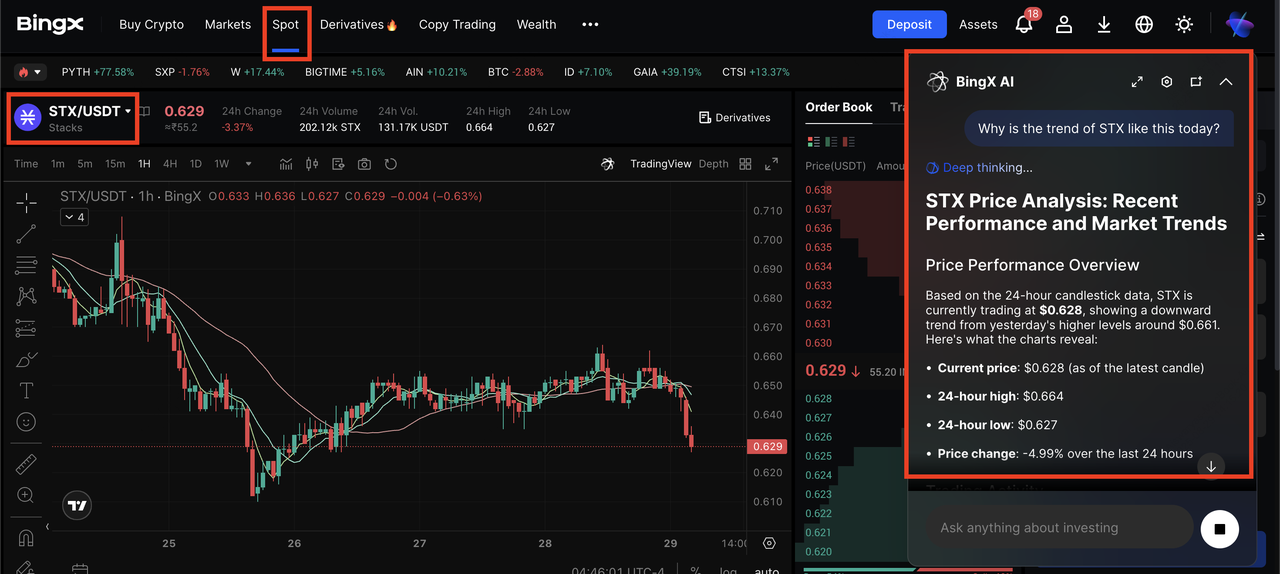
Task: Toggle the magnet snap mode
Action: 26,538
